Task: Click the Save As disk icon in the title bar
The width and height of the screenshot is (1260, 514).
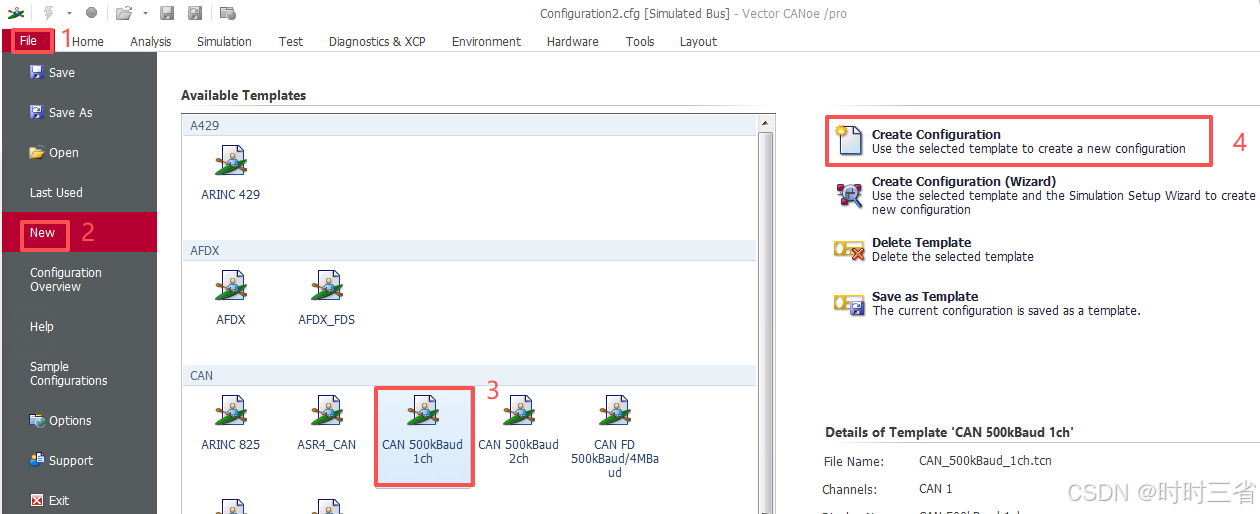Action: [195, 13]
